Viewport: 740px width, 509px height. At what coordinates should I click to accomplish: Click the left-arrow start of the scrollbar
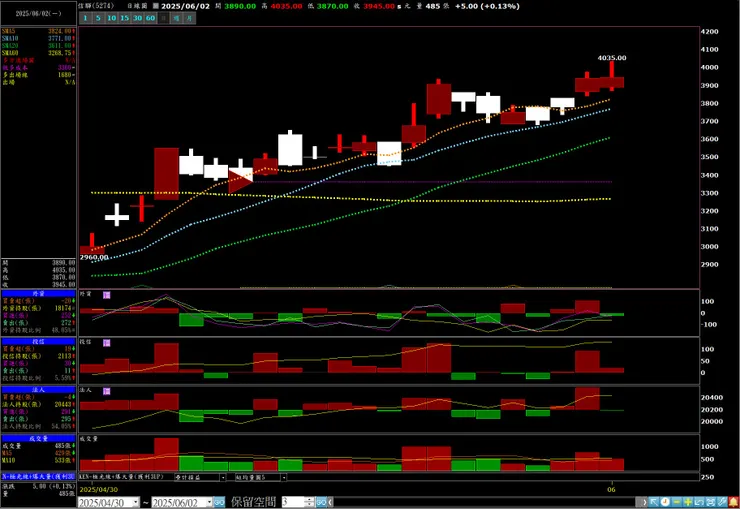tap(330, 502)
